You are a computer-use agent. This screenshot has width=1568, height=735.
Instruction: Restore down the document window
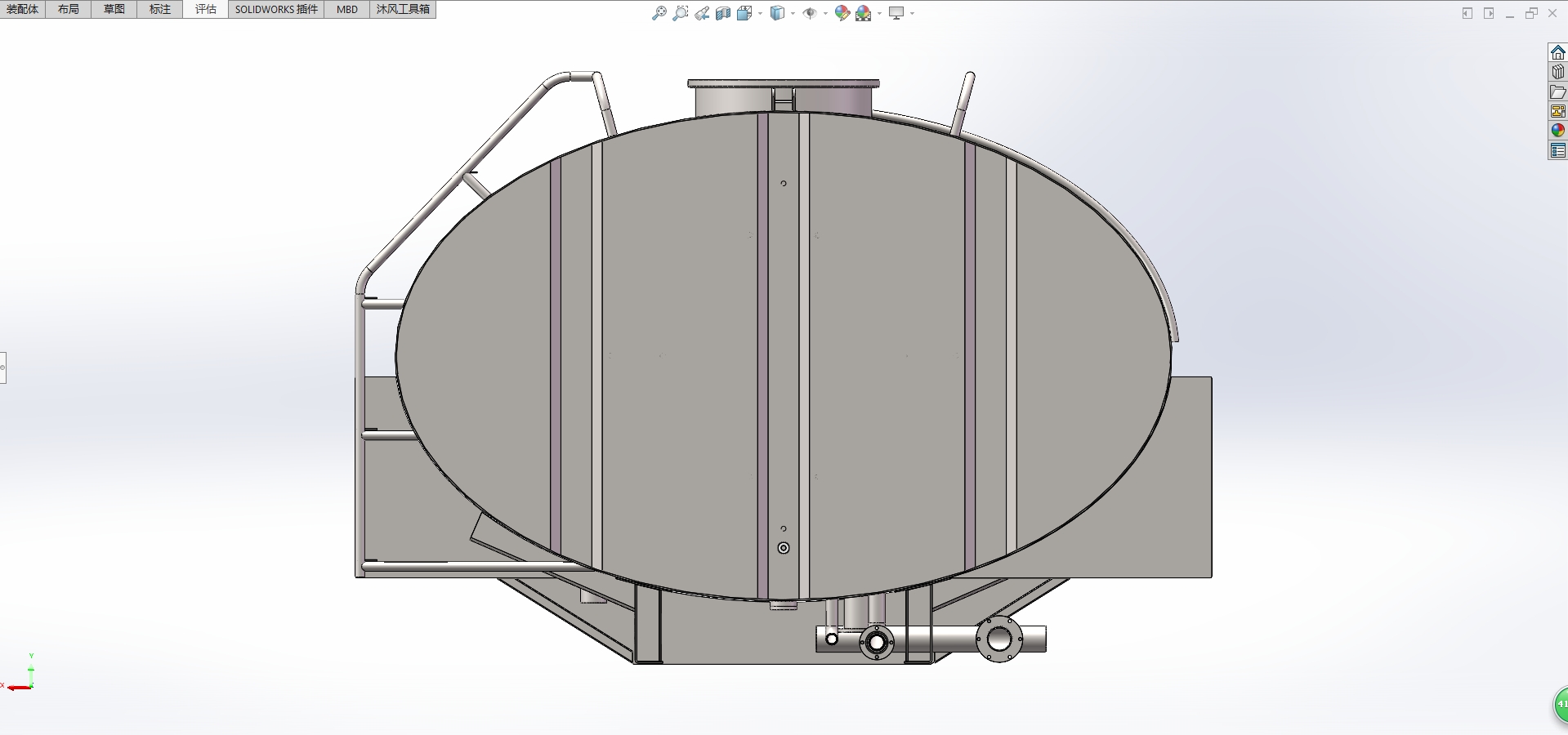(1531, 13)
